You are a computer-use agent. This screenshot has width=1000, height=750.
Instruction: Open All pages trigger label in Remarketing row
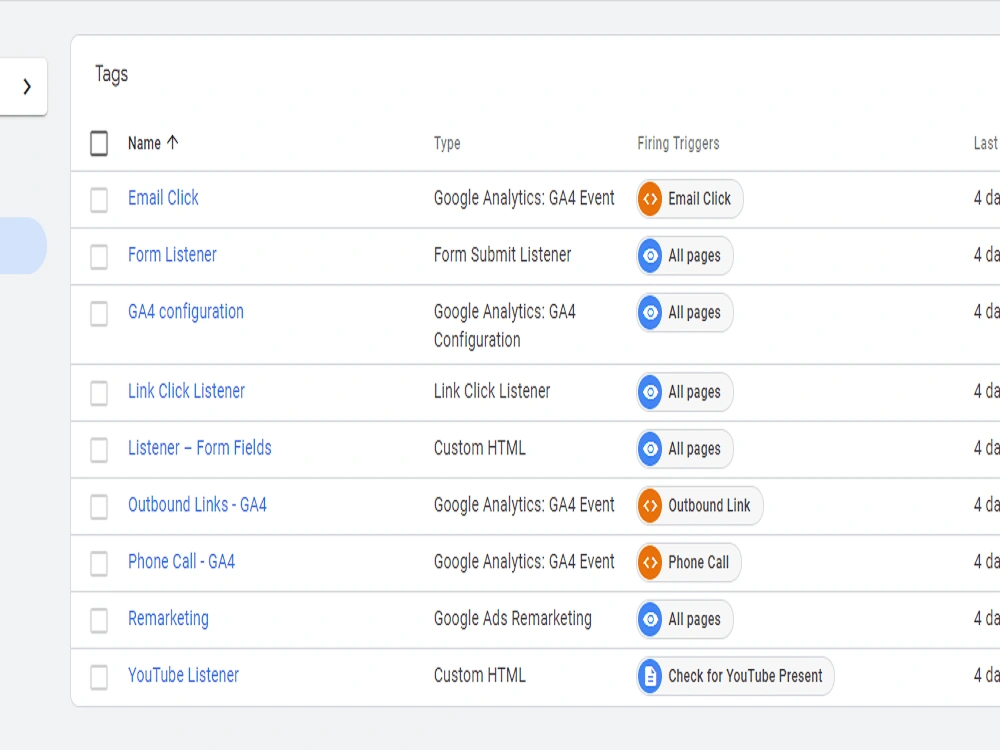point(694,619)
